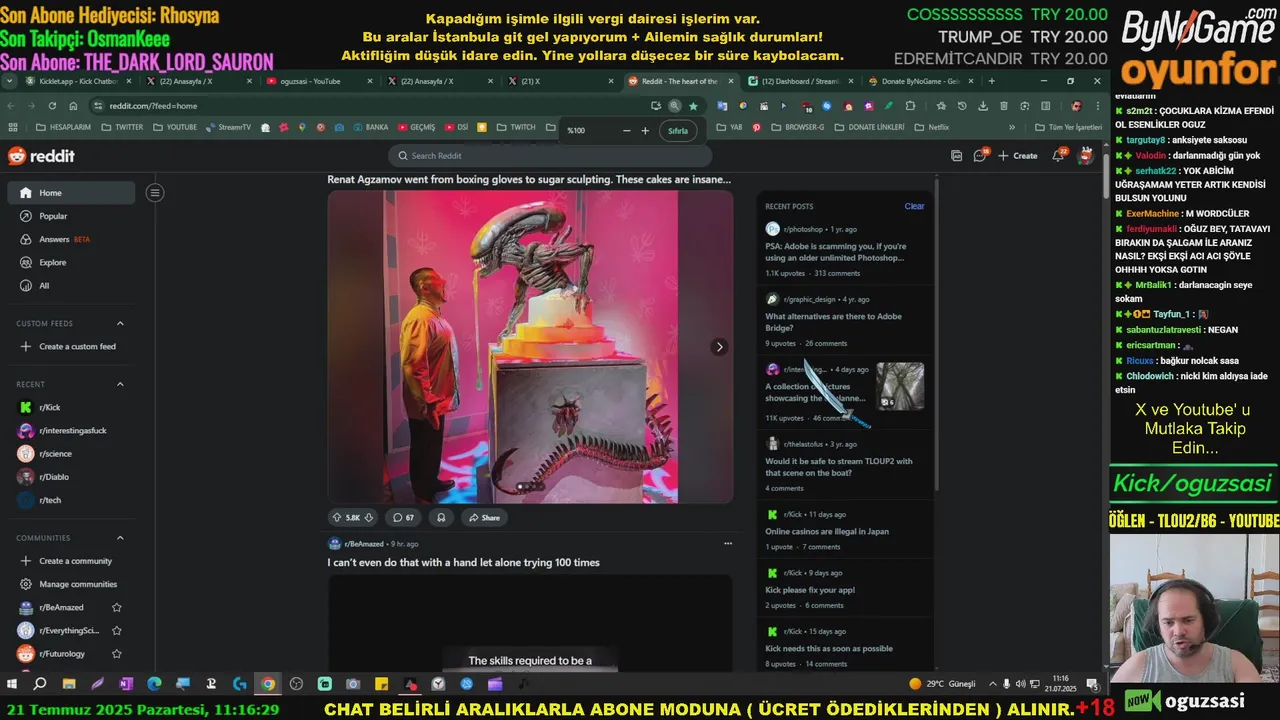The height and width of the screenshot is (720, 1280).
Task: Open Microsoft Edge from the taskbar
Action: pos(154,684)
